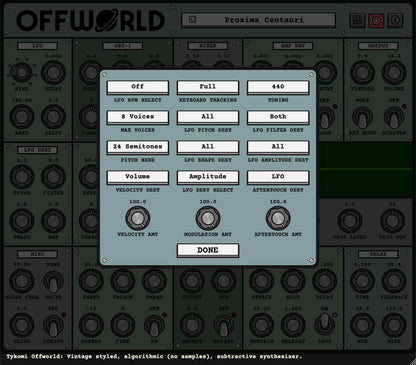The image size is (416, 365).
Task: Open the LFO BPM Select dropdown showing Off
Action: pyautogui.click(x=138, y=87)
